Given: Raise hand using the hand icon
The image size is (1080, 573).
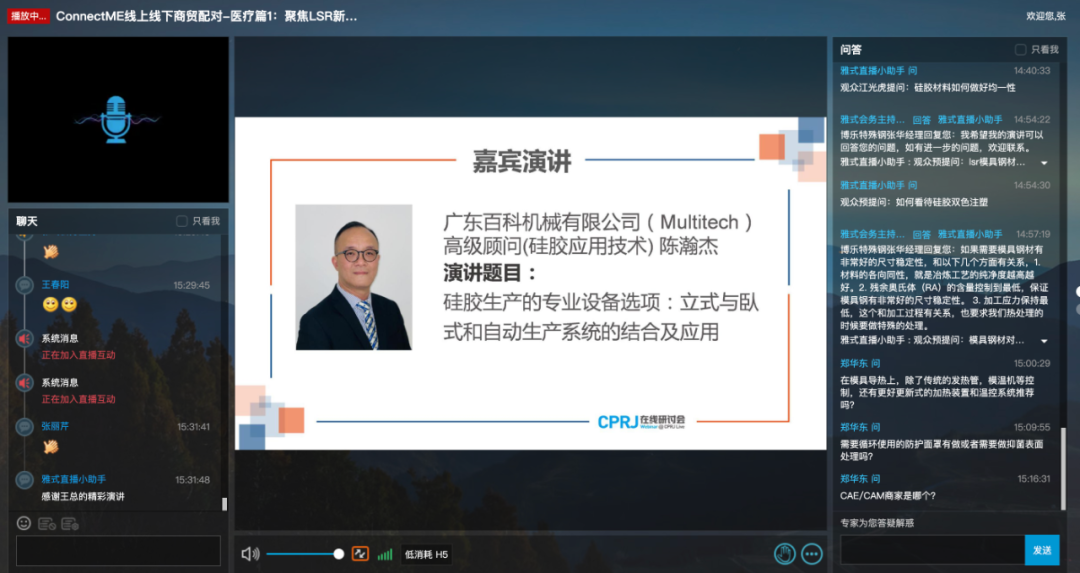Looking at the screenshot, I should click(x=785, y=554).
